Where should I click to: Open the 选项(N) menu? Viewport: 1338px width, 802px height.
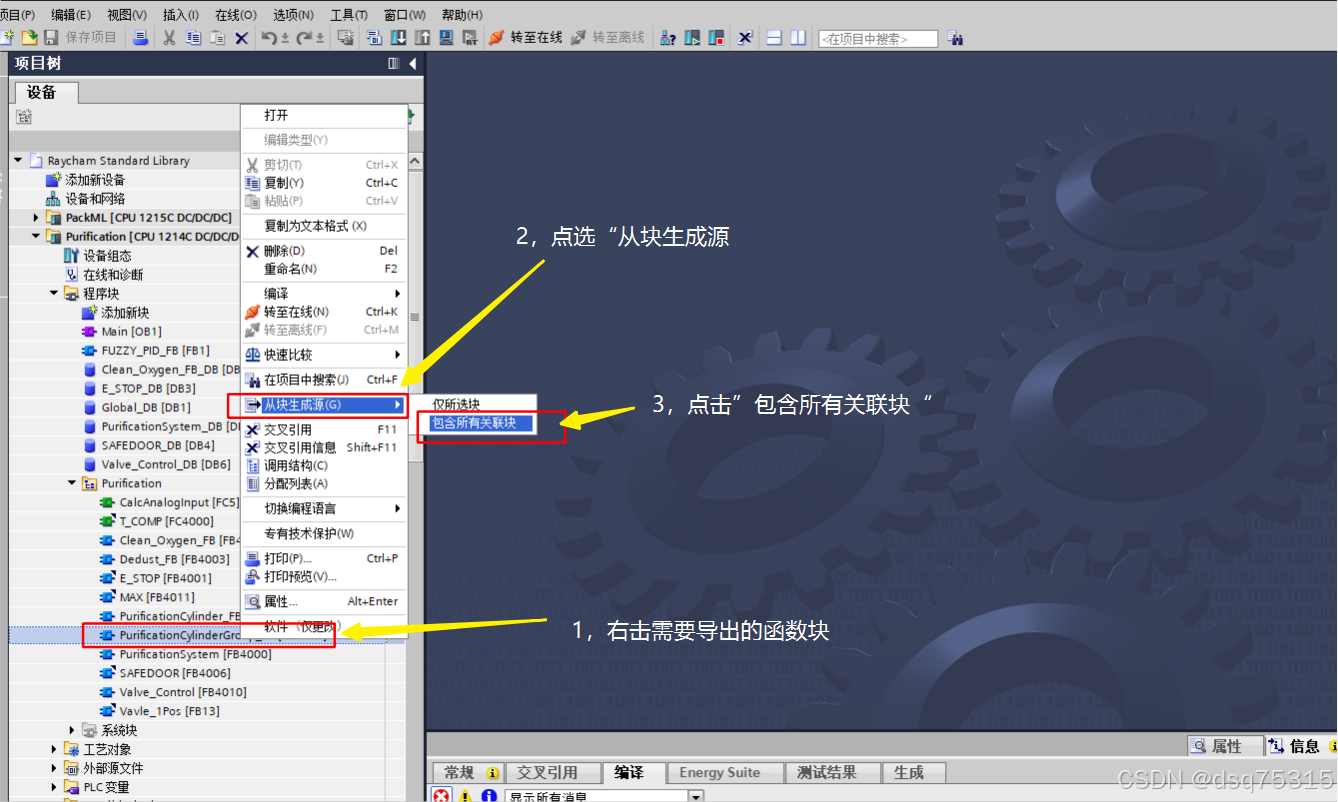293,15
